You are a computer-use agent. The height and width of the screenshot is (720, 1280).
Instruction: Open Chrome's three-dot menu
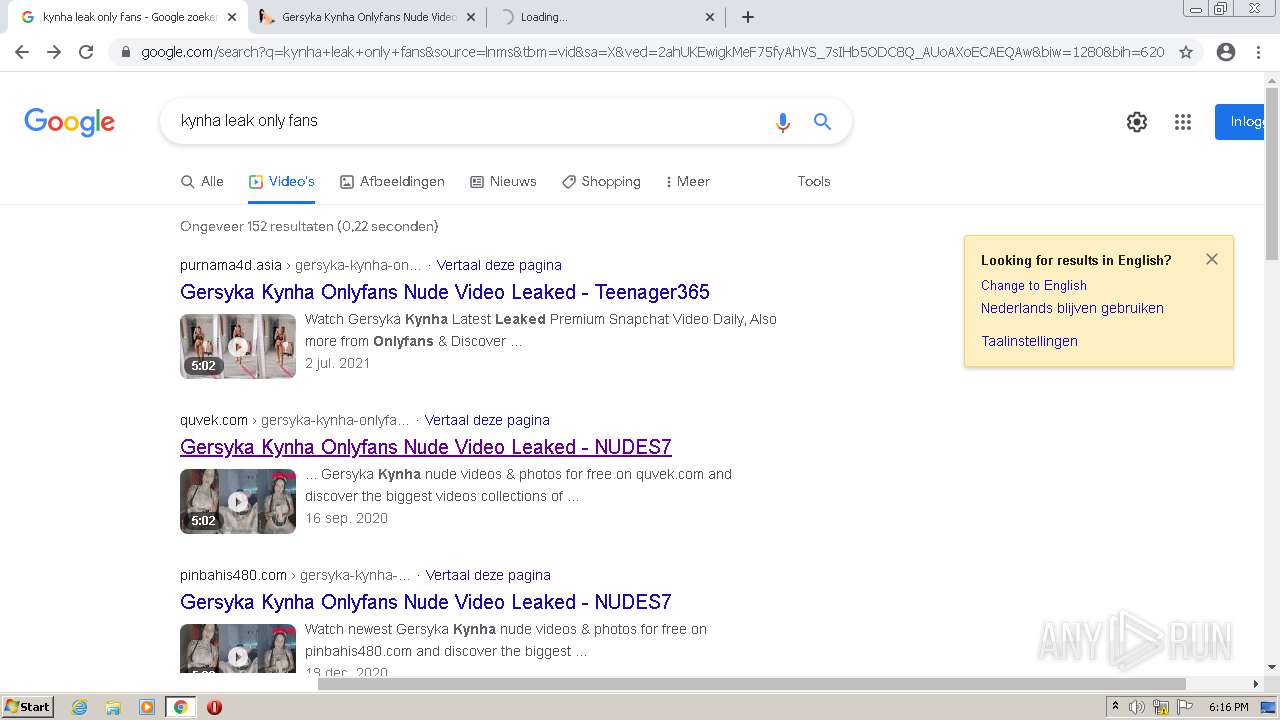pos(1258,52)
